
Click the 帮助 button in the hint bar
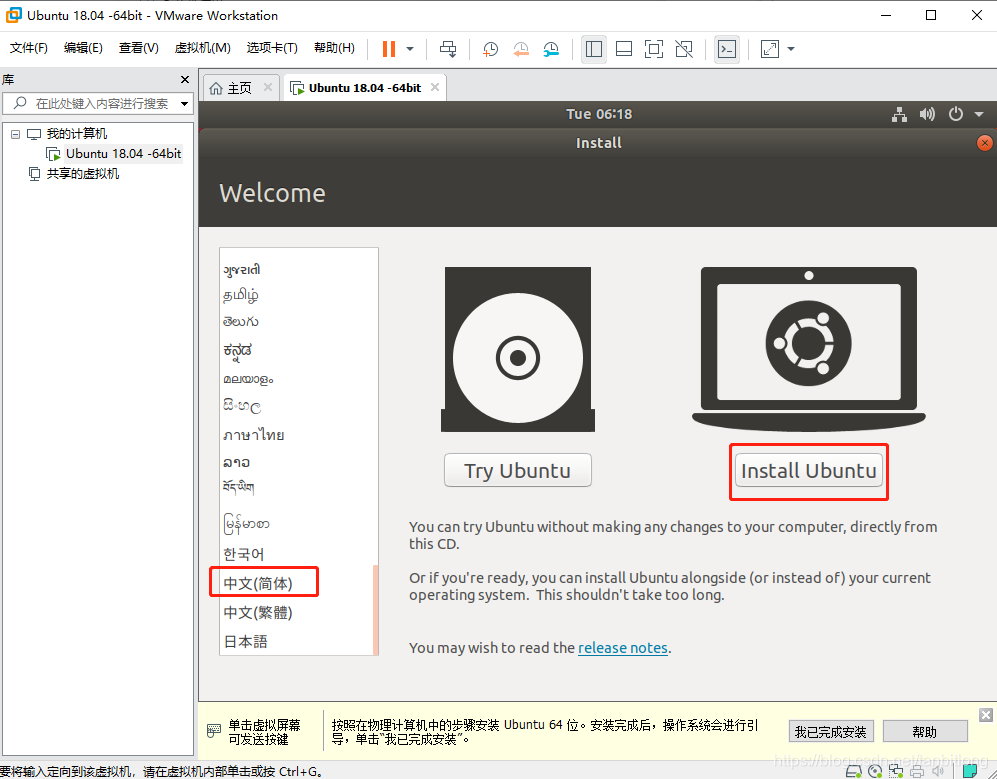[925, 732]
